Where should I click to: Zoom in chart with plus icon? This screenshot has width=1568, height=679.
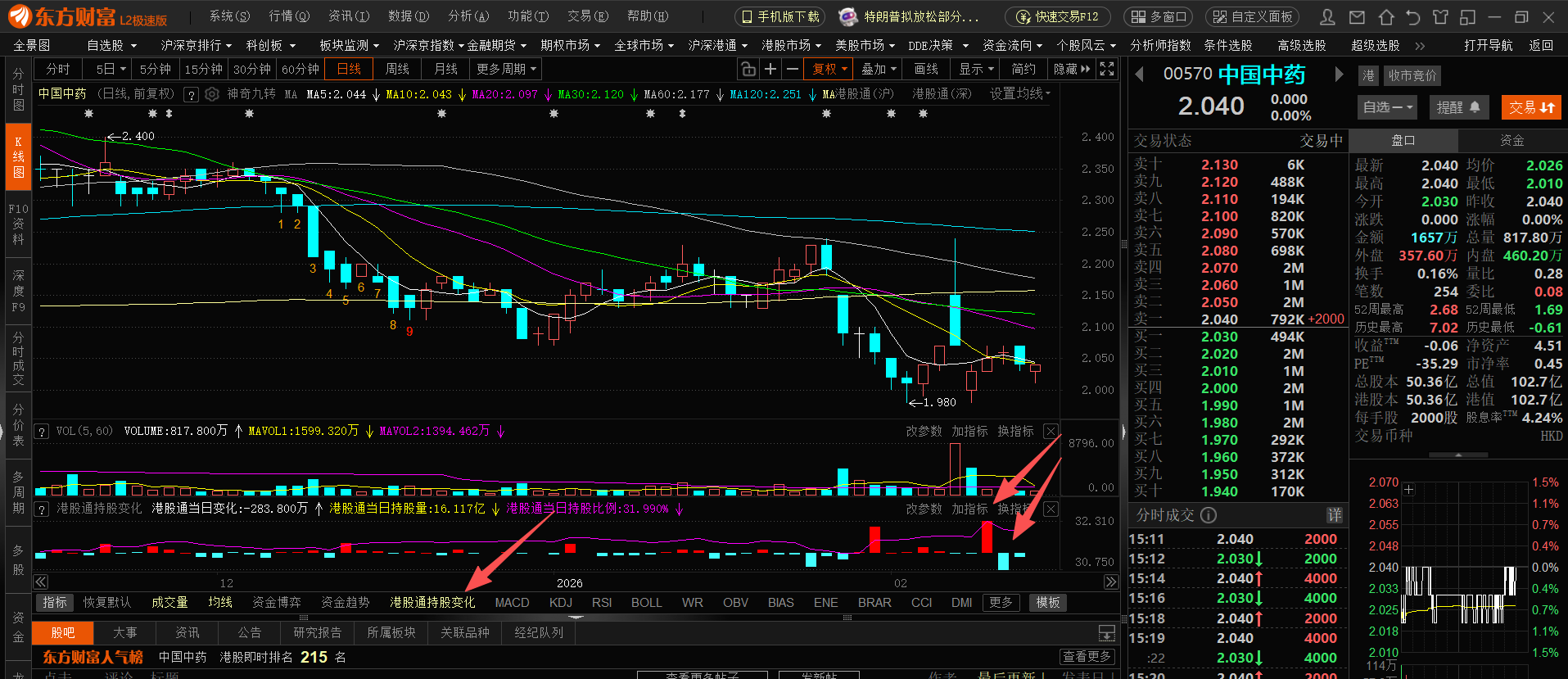770,69
